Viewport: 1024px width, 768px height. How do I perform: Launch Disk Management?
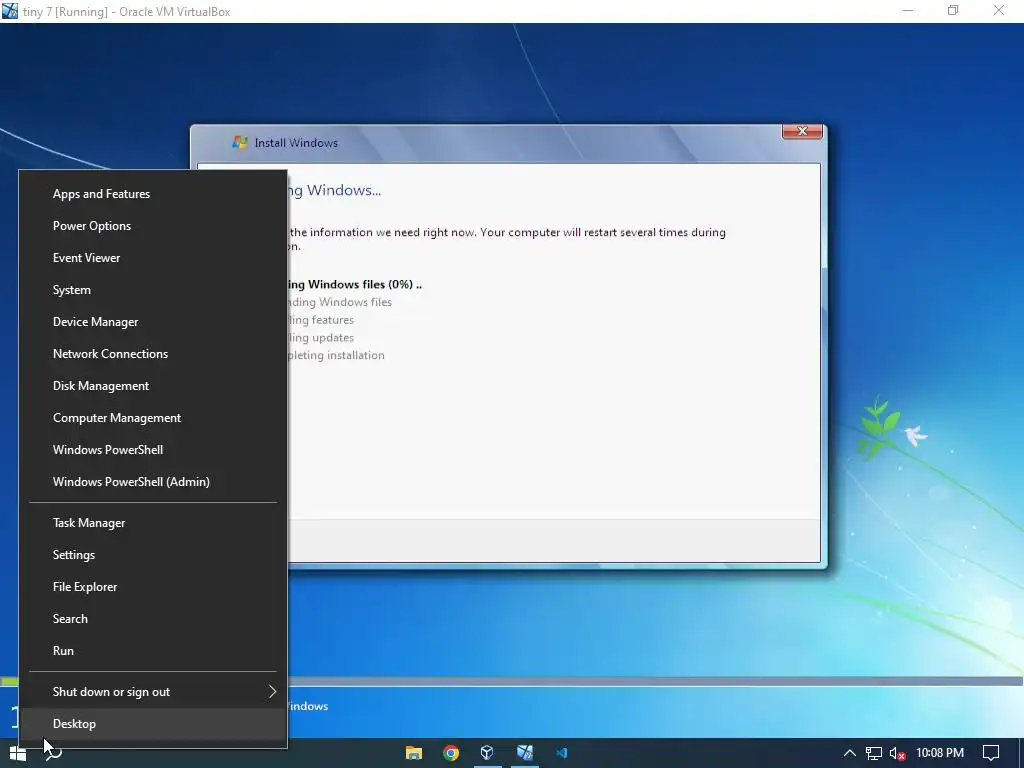click(x=153, y=386)
